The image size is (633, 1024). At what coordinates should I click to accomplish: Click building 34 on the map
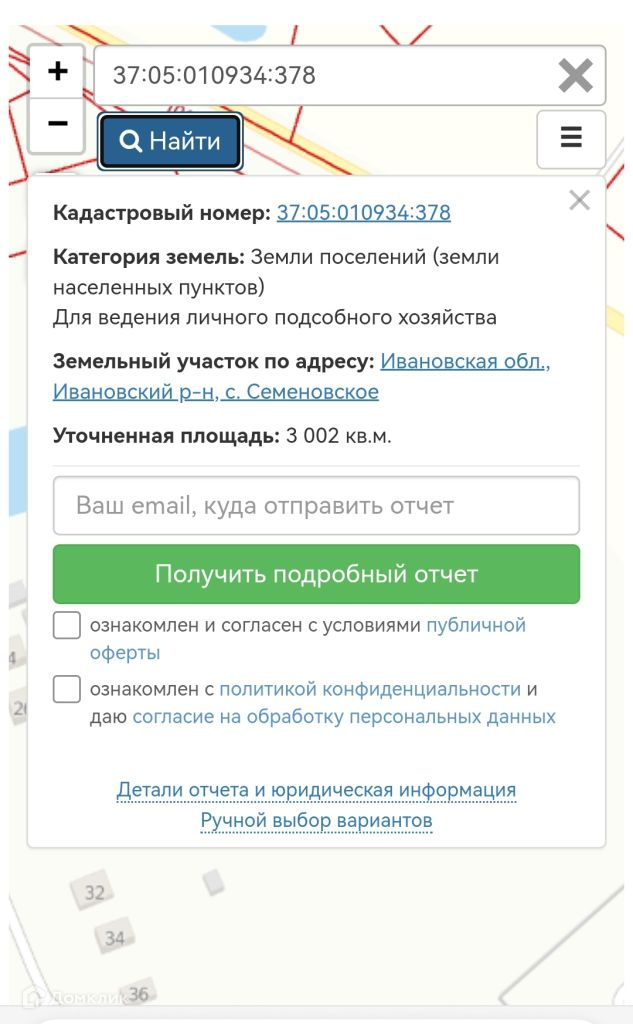[x=115, y=938]
